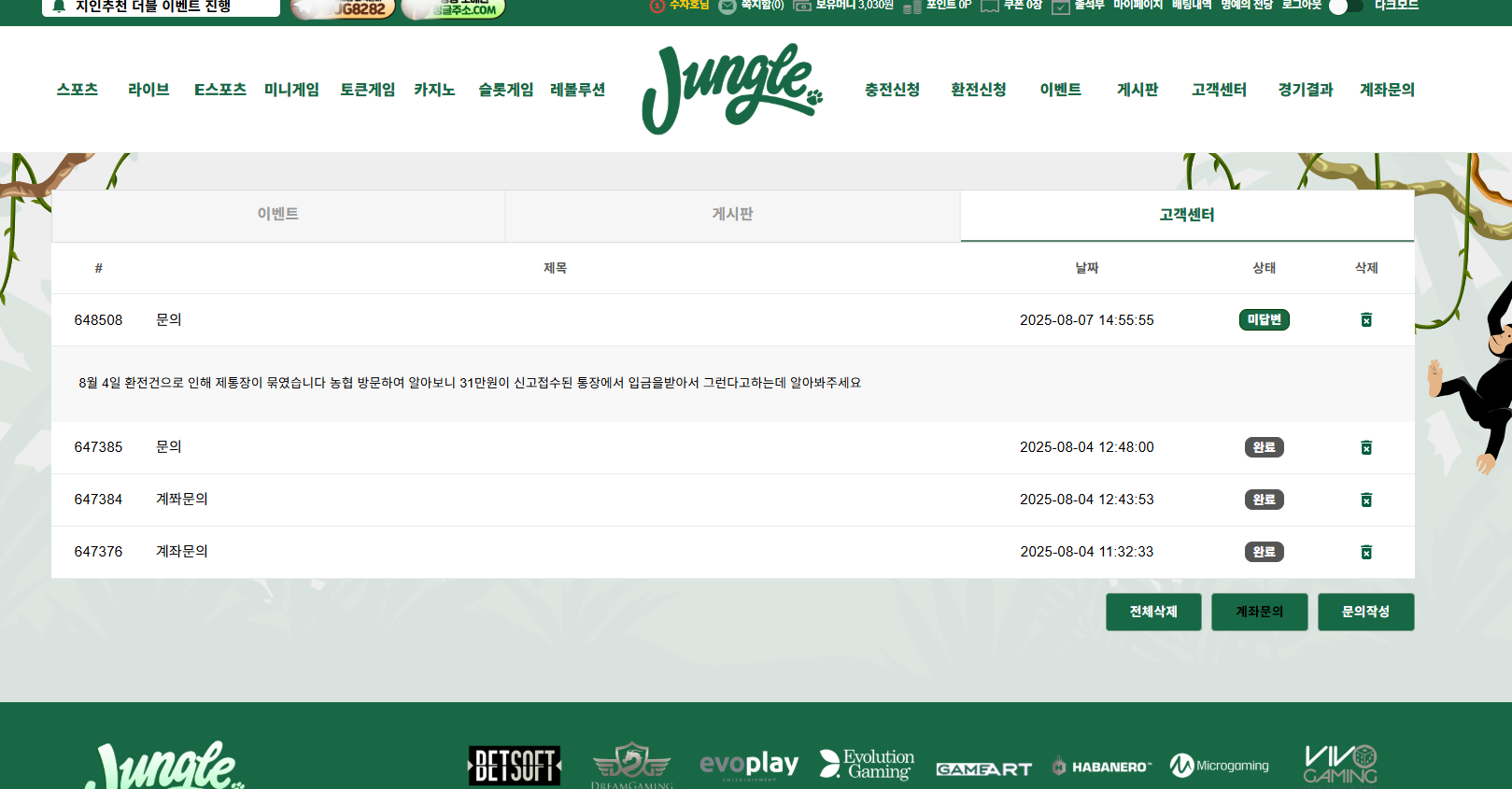Expand the 648508 inquiry row
The width and height of the screenshot is (1512, 789).
click(169, 320)
